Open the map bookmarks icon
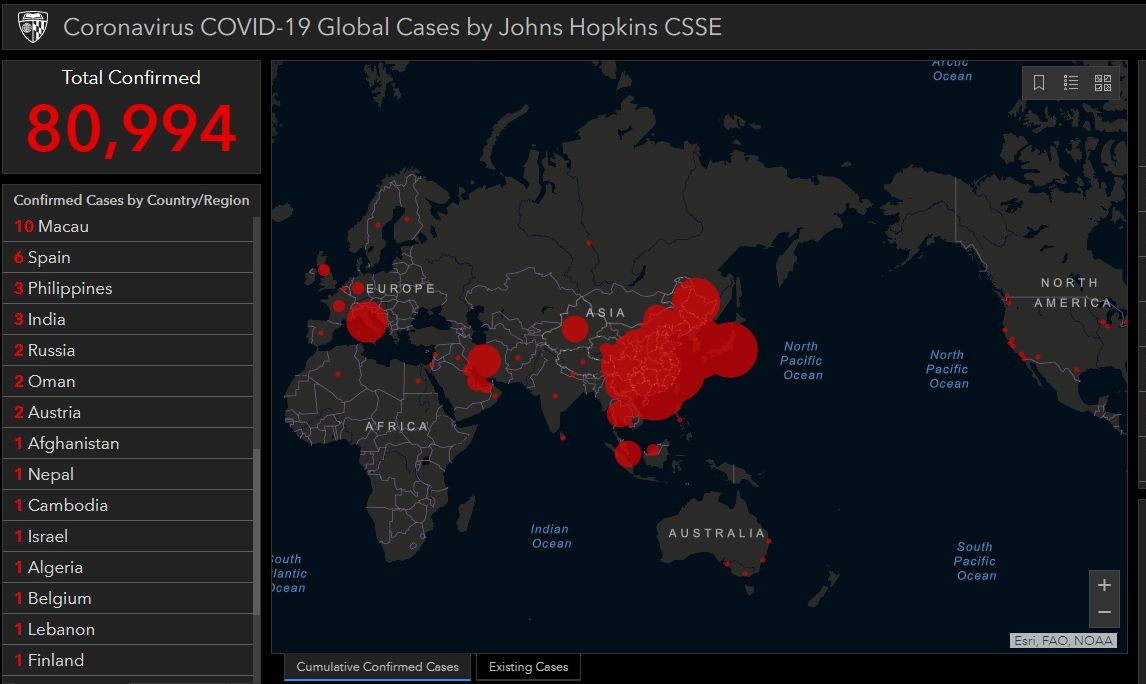This screenshot has height=684, width=1146. [x=1039, y=83]
